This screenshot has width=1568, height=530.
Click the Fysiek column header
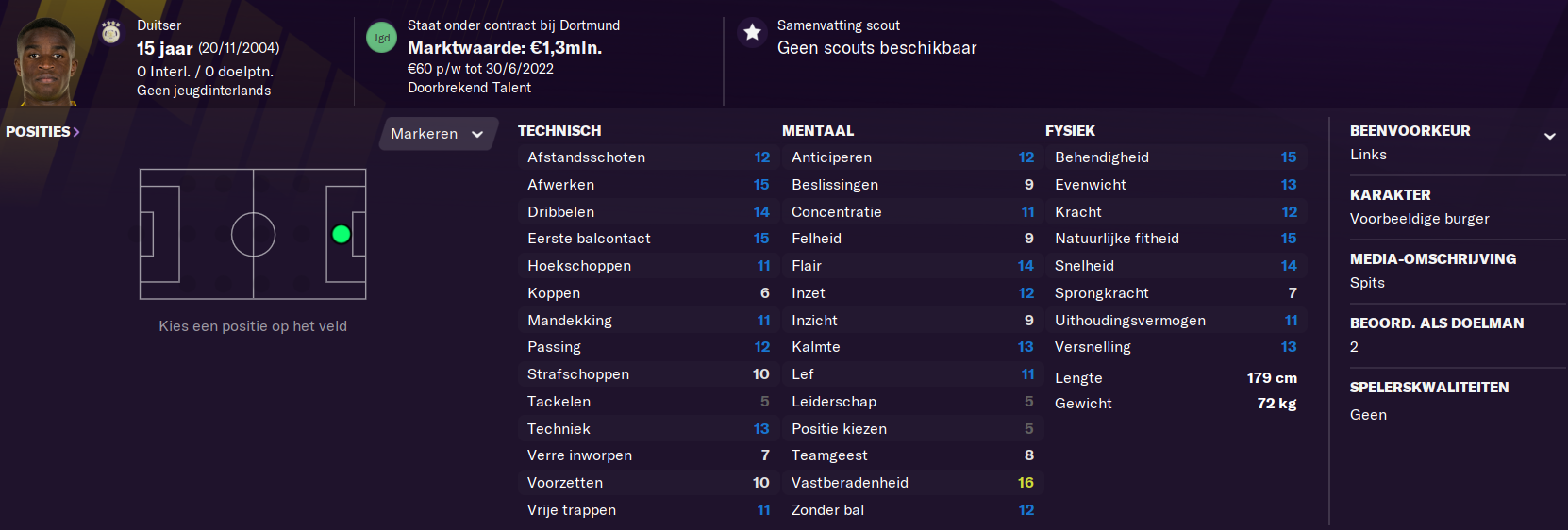click(x=1070, y=131)
